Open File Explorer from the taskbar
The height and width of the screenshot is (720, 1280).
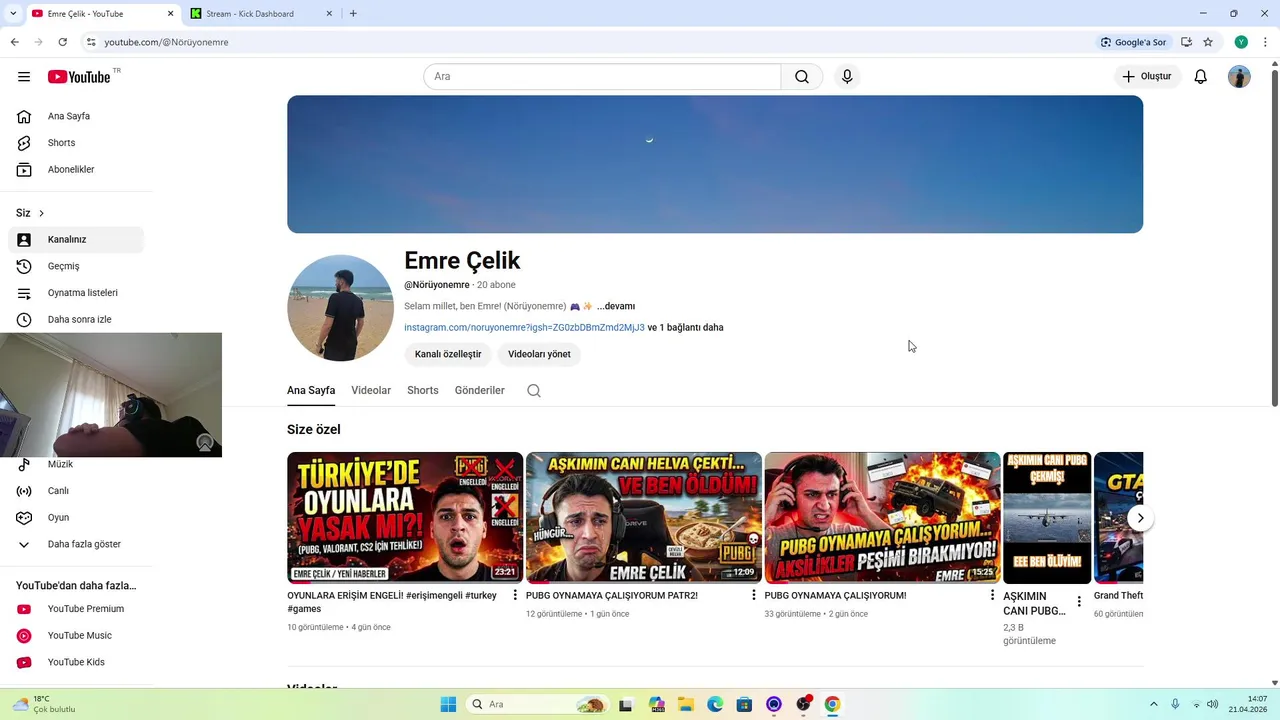686,704
